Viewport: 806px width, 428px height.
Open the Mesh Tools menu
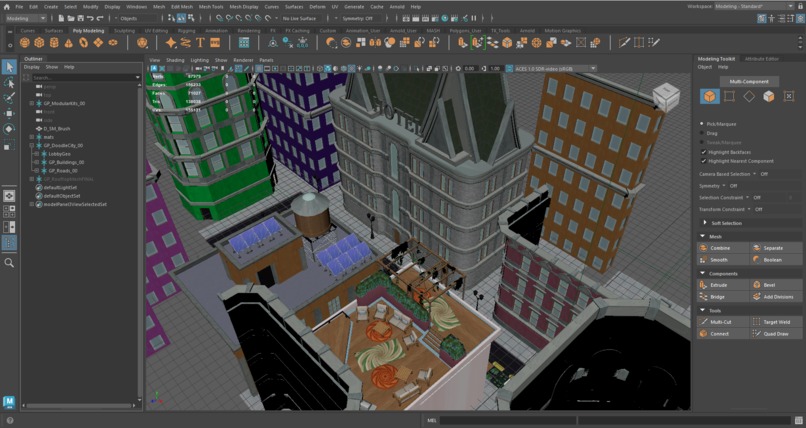[x=211, y=7]
